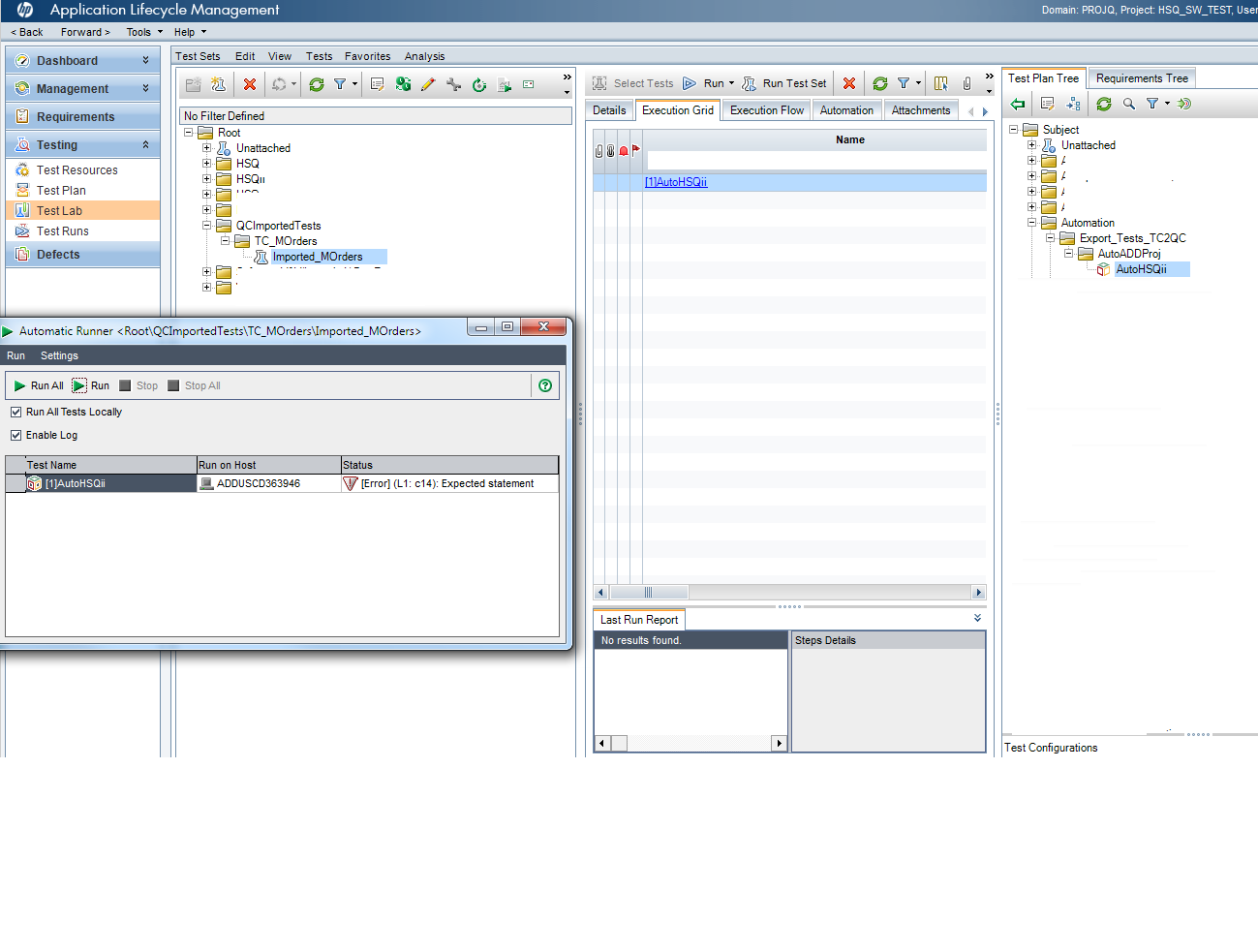Screen dimensions: 1258x952
Task: Collapse the Testing sidebar section
Action: pos(145,144)
